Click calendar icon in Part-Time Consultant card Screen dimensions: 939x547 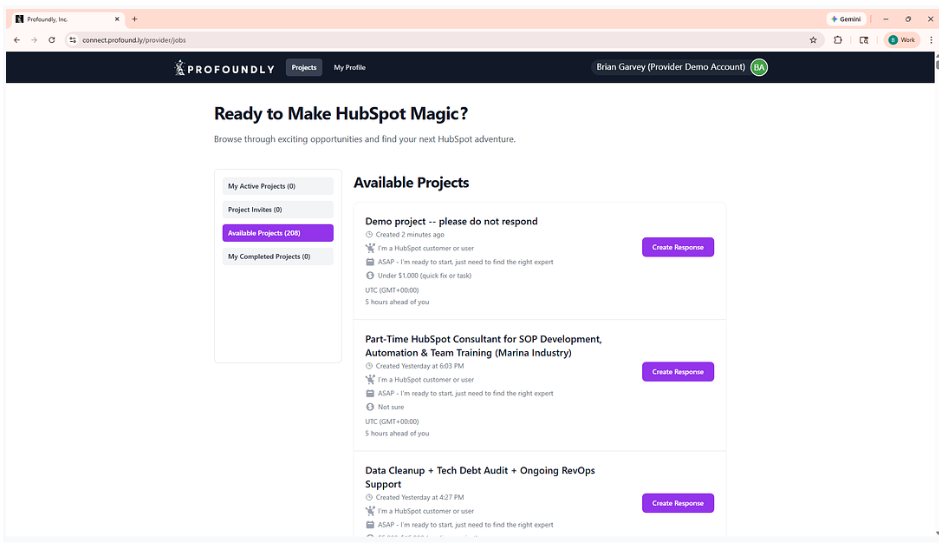coord(370,394)
